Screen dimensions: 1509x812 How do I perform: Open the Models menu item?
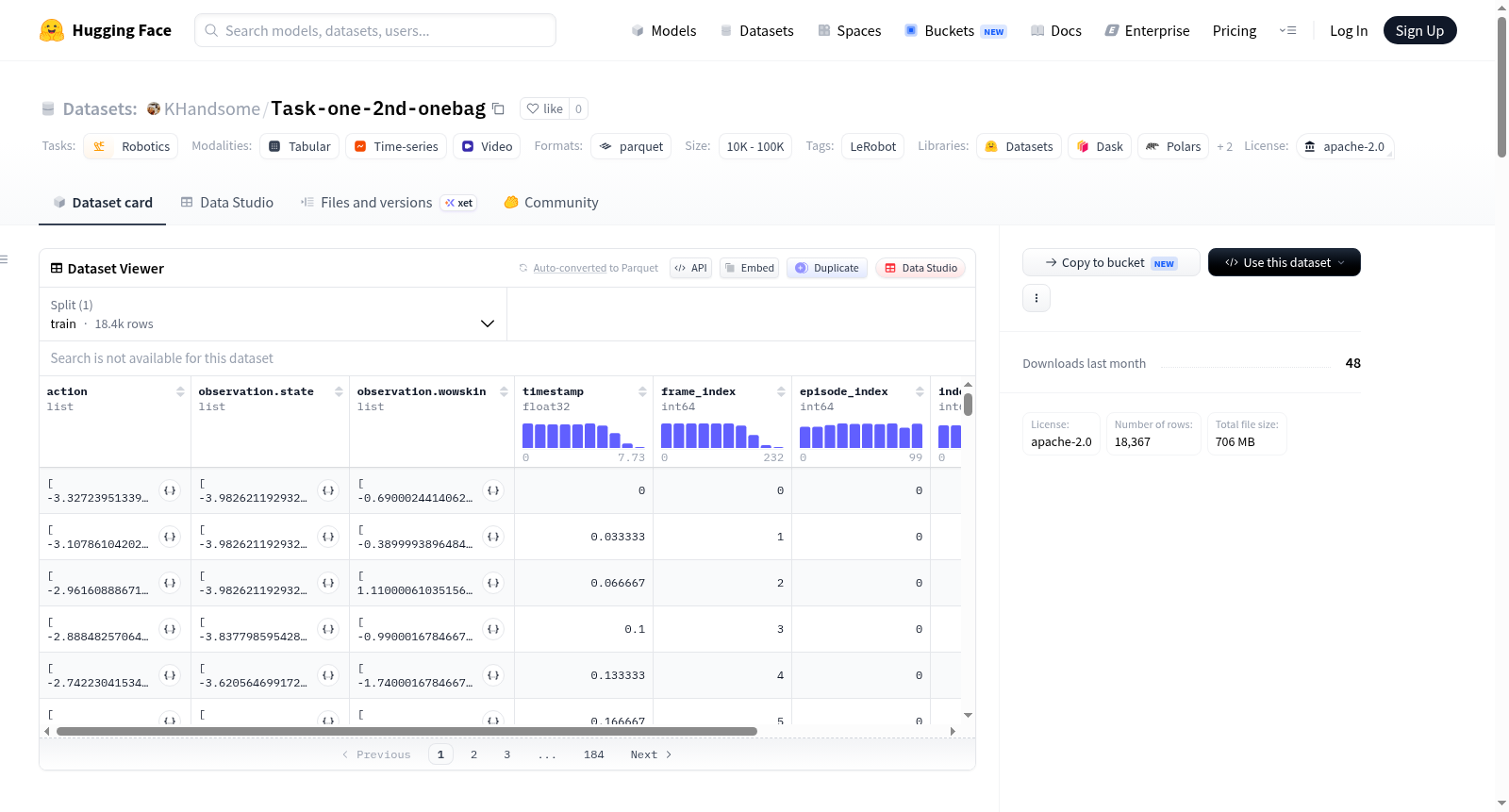coord(664,31)
